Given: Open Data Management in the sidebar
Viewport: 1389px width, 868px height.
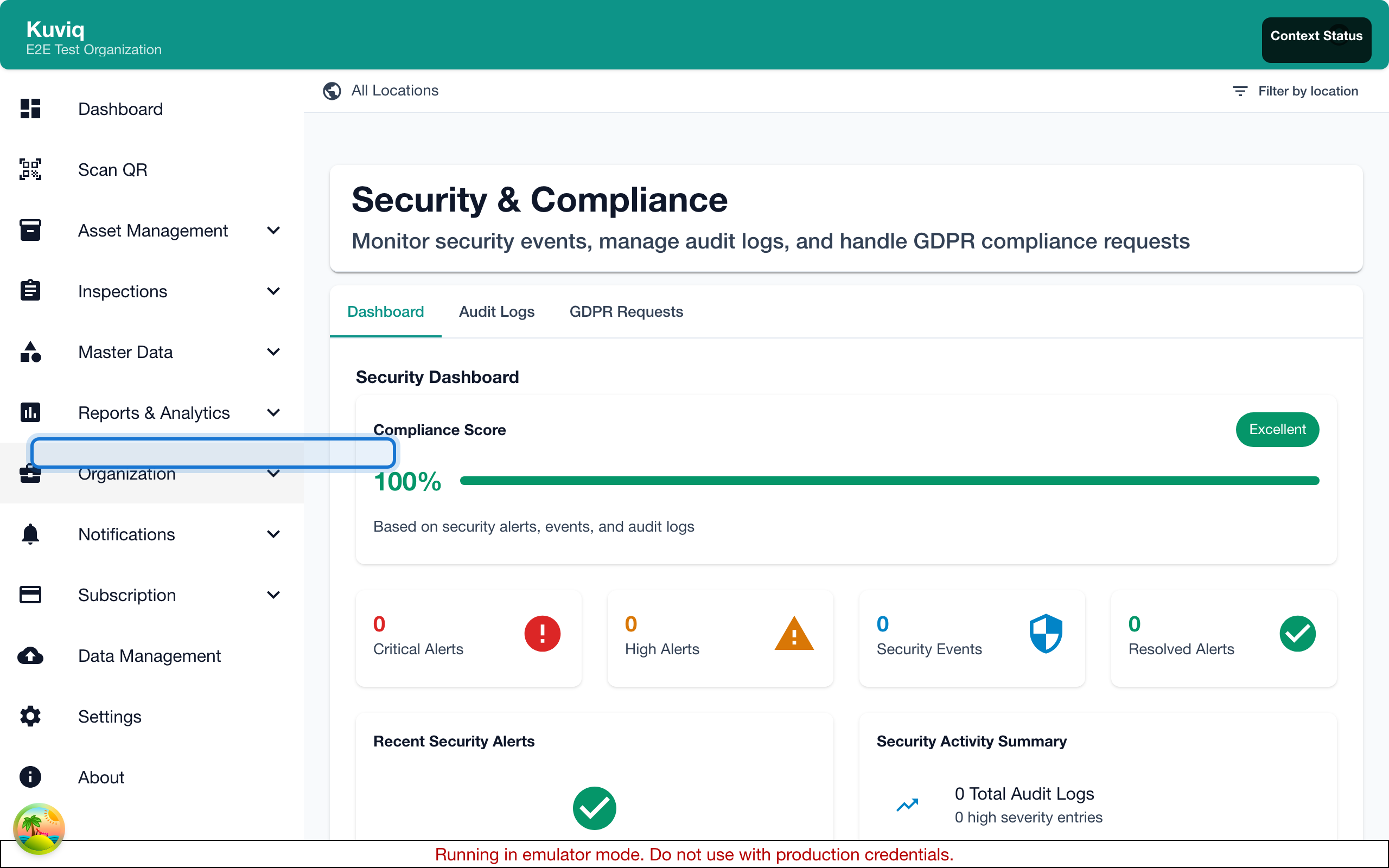Looking at the screenshot, I should pos(151,655).
